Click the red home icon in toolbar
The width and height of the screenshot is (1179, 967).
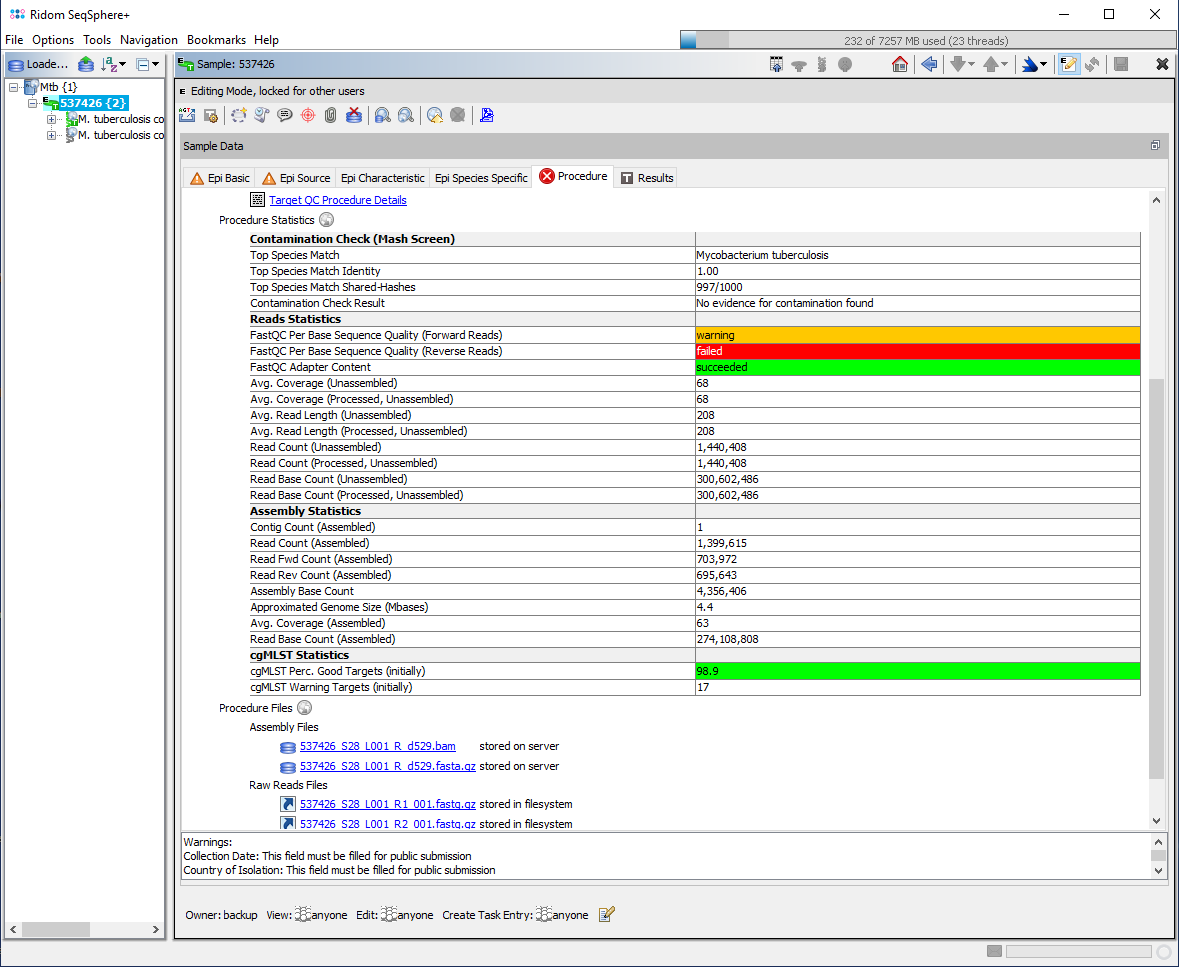(x=899, y=64)
